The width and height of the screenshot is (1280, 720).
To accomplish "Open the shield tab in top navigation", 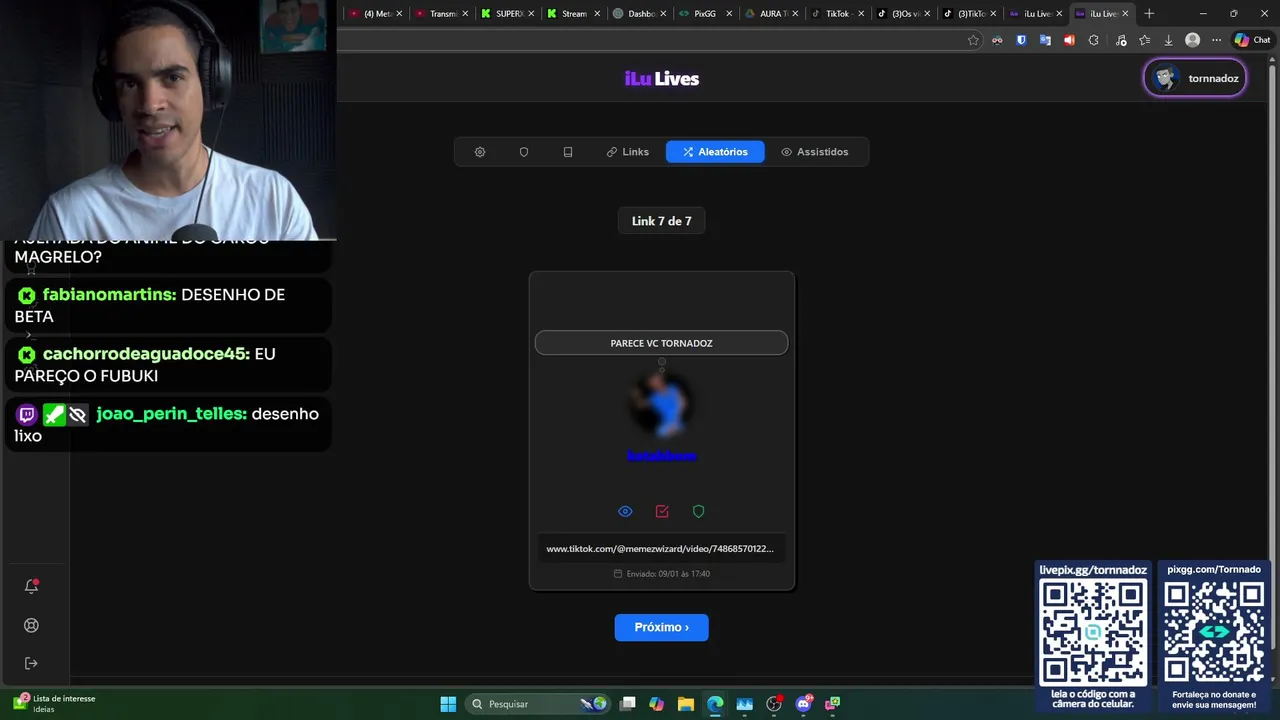I will (524, 152).
